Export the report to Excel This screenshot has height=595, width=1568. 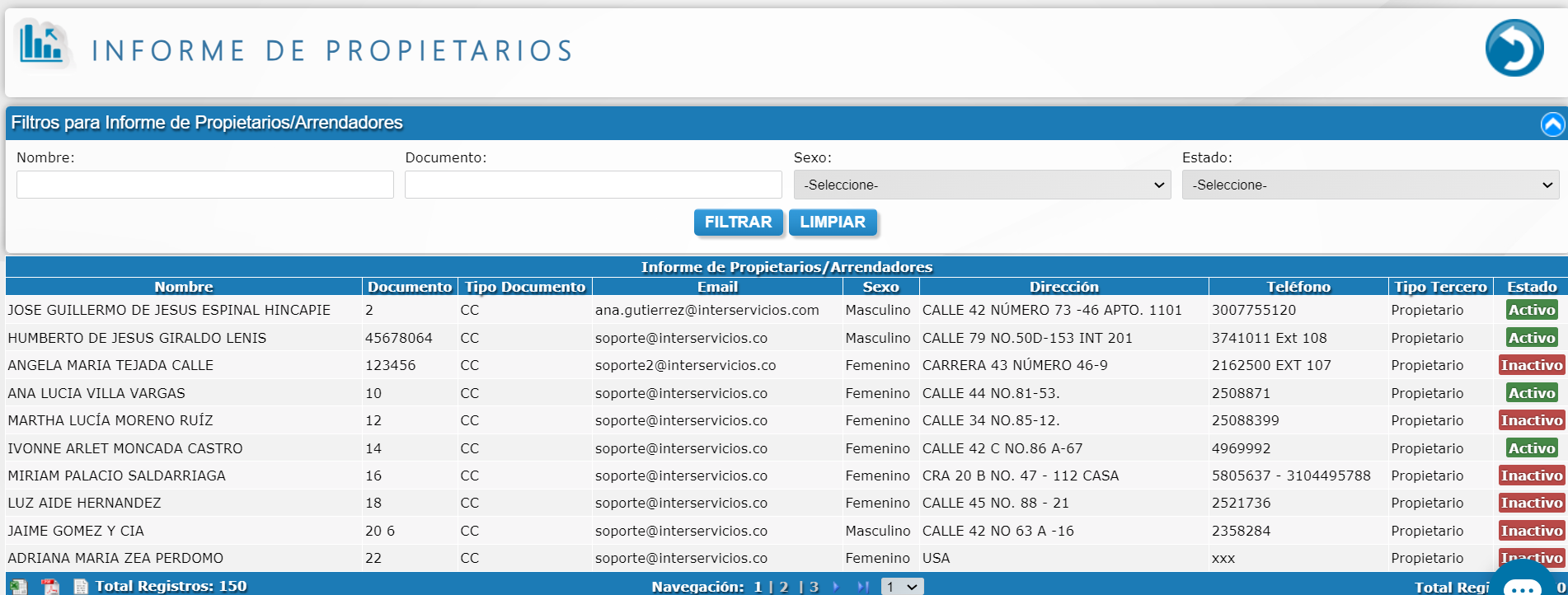18,586
